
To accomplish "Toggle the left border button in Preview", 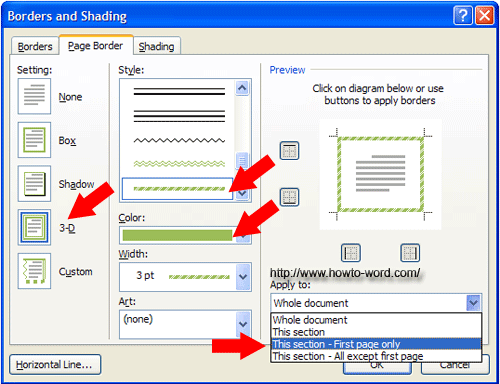I will [351, 253].
